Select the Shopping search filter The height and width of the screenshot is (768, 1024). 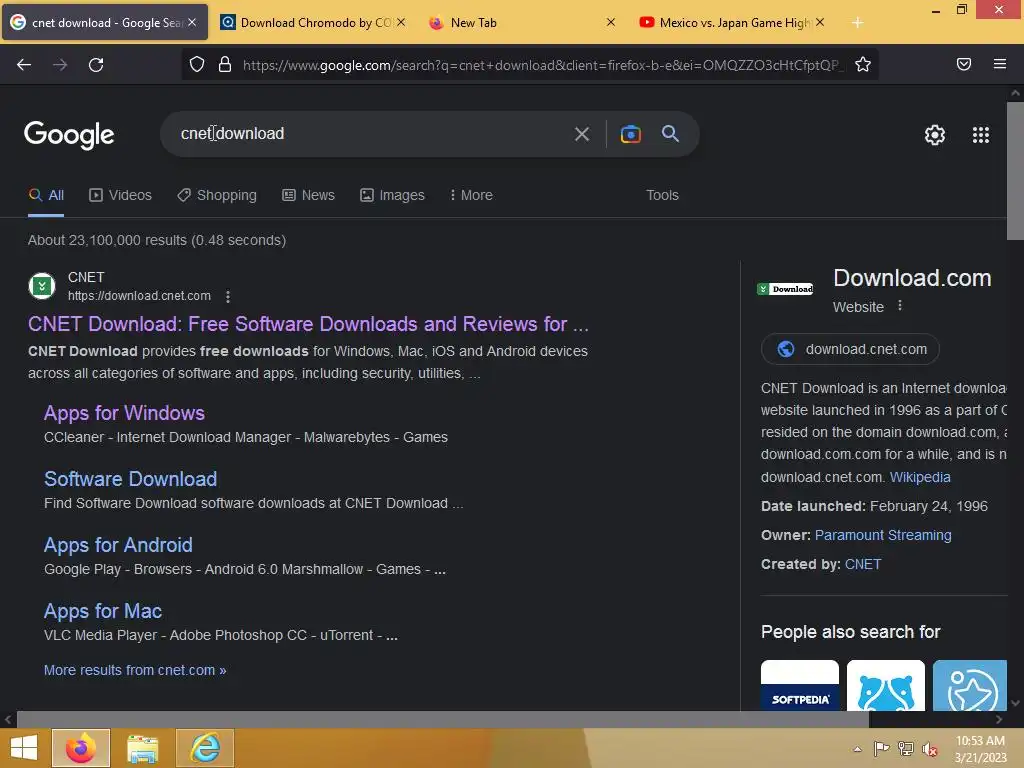click(217, 195)
